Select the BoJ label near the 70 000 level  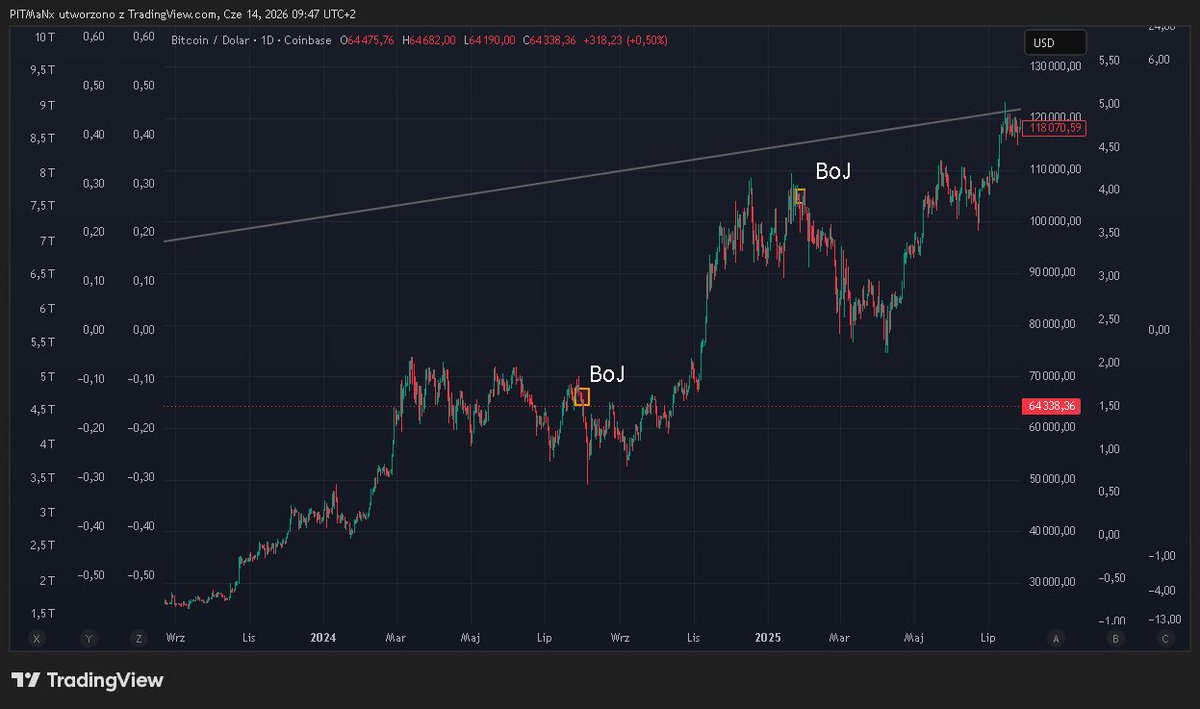point(607,374)
